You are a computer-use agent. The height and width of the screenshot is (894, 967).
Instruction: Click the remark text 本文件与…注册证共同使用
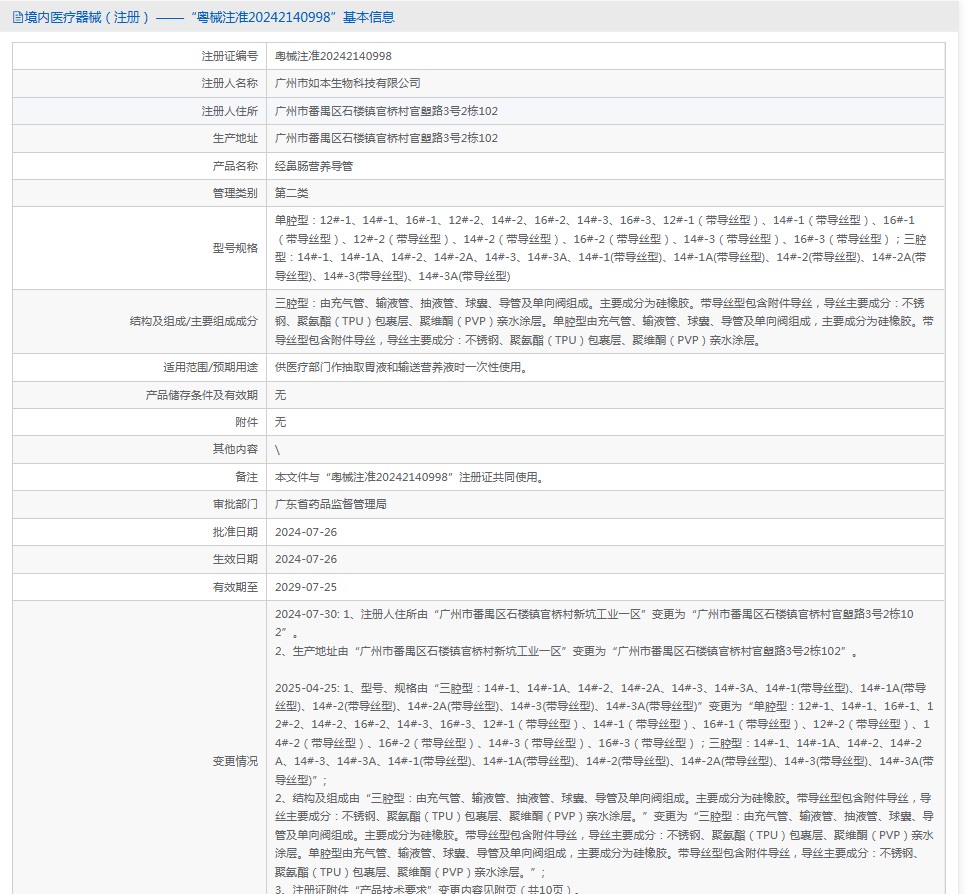point(409,477)
